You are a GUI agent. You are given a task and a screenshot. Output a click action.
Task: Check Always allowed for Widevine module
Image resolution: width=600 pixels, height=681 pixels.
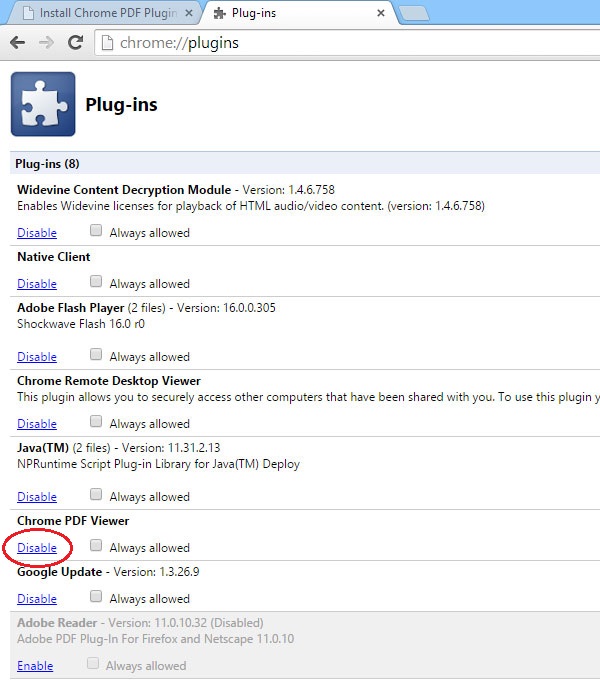(x=96, y=231)
